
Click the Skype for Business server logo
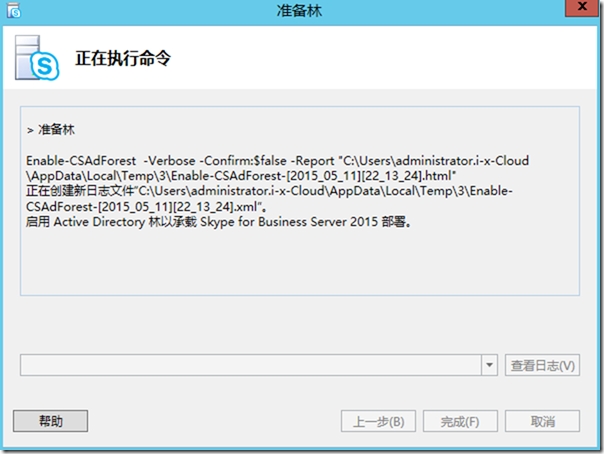(x=37, y=58)
